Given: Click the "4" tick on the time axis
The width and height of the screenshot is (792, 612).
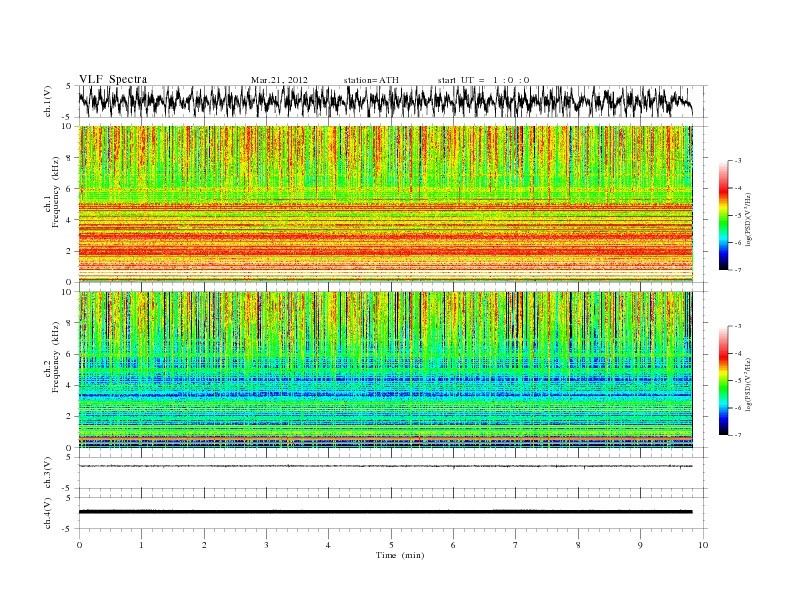Looking at the screenshot, I should point(328,545).
